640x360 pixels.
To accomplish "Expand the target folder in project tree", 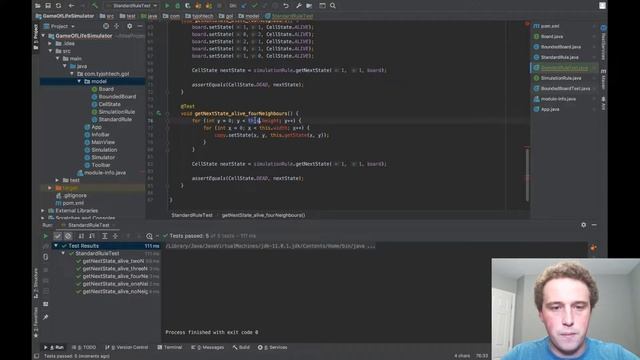I will coord(51,188).
